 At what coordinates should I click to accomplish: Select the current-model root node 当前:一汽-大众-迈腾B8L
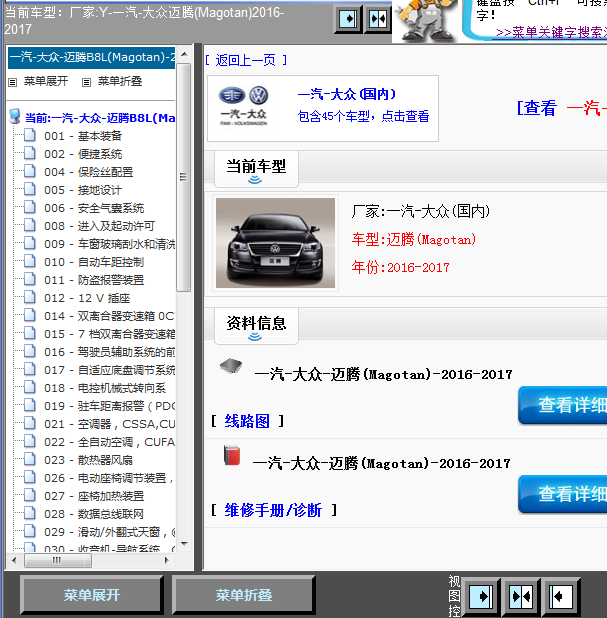click(100, 118)
